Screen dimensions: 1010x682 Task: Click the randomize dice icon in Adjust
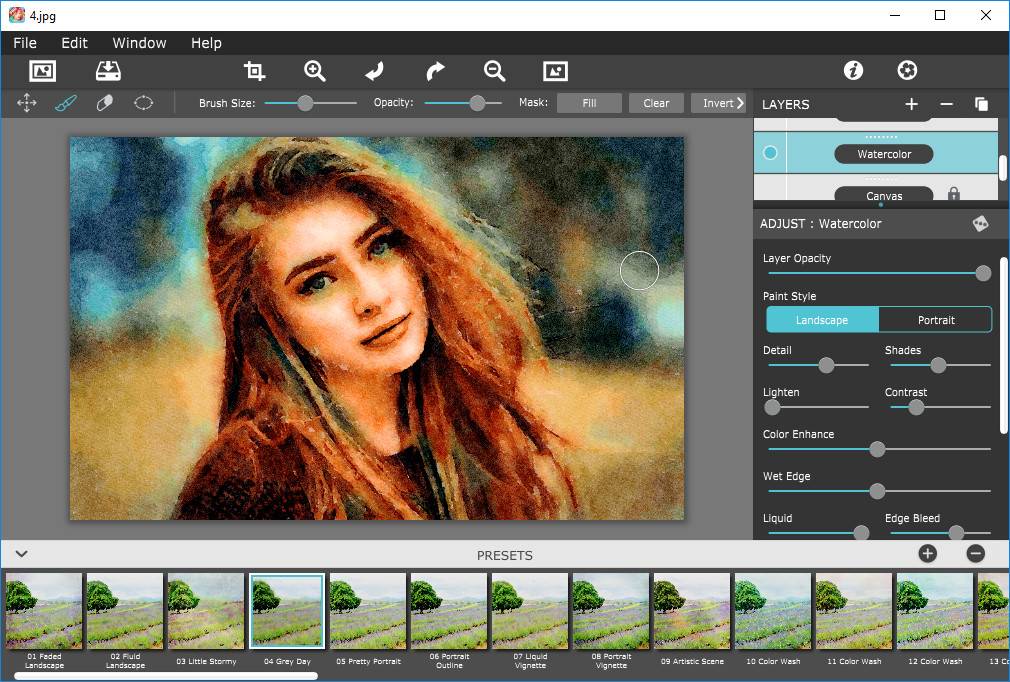[980, 223]
